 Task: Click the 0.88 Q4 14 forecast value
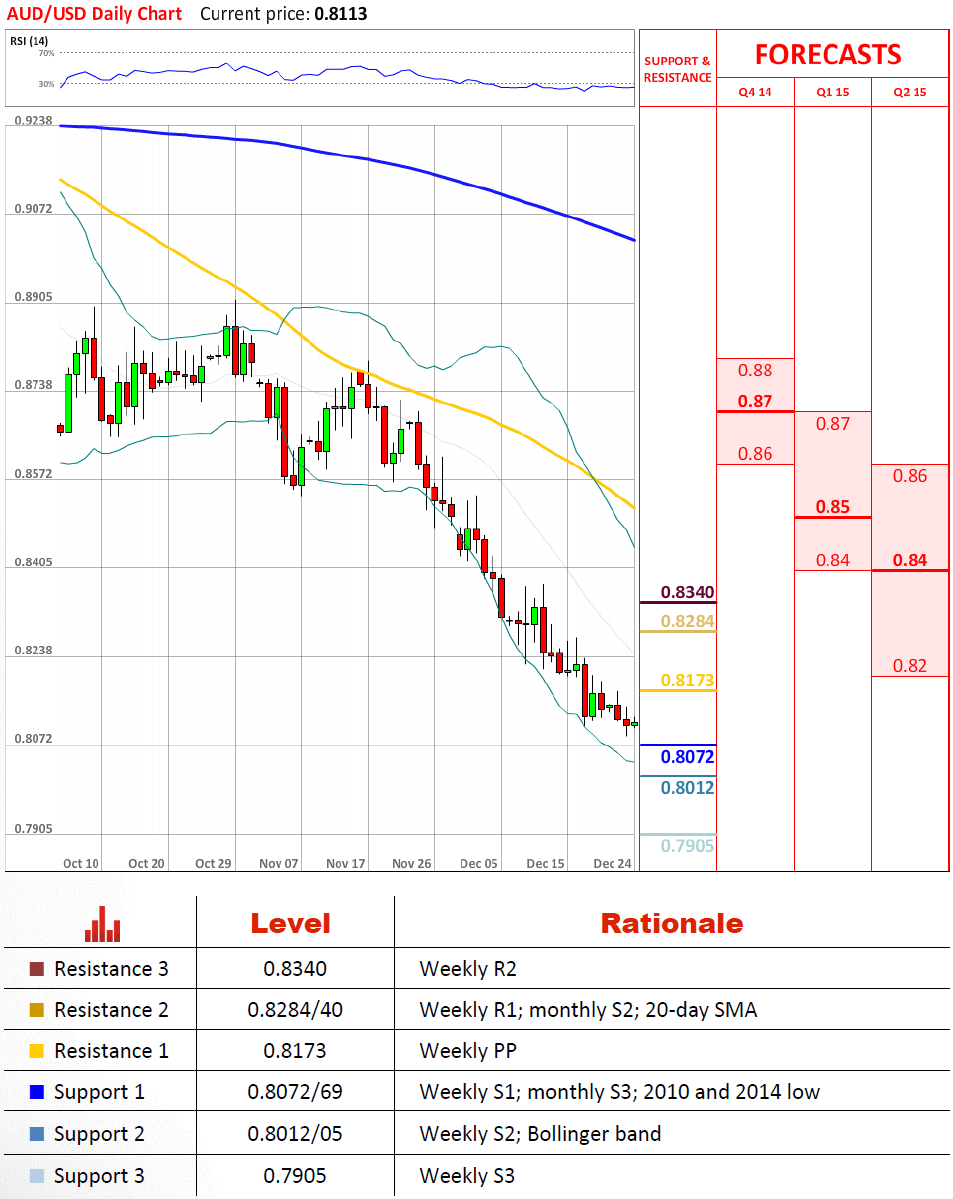(x=755, y=370)
